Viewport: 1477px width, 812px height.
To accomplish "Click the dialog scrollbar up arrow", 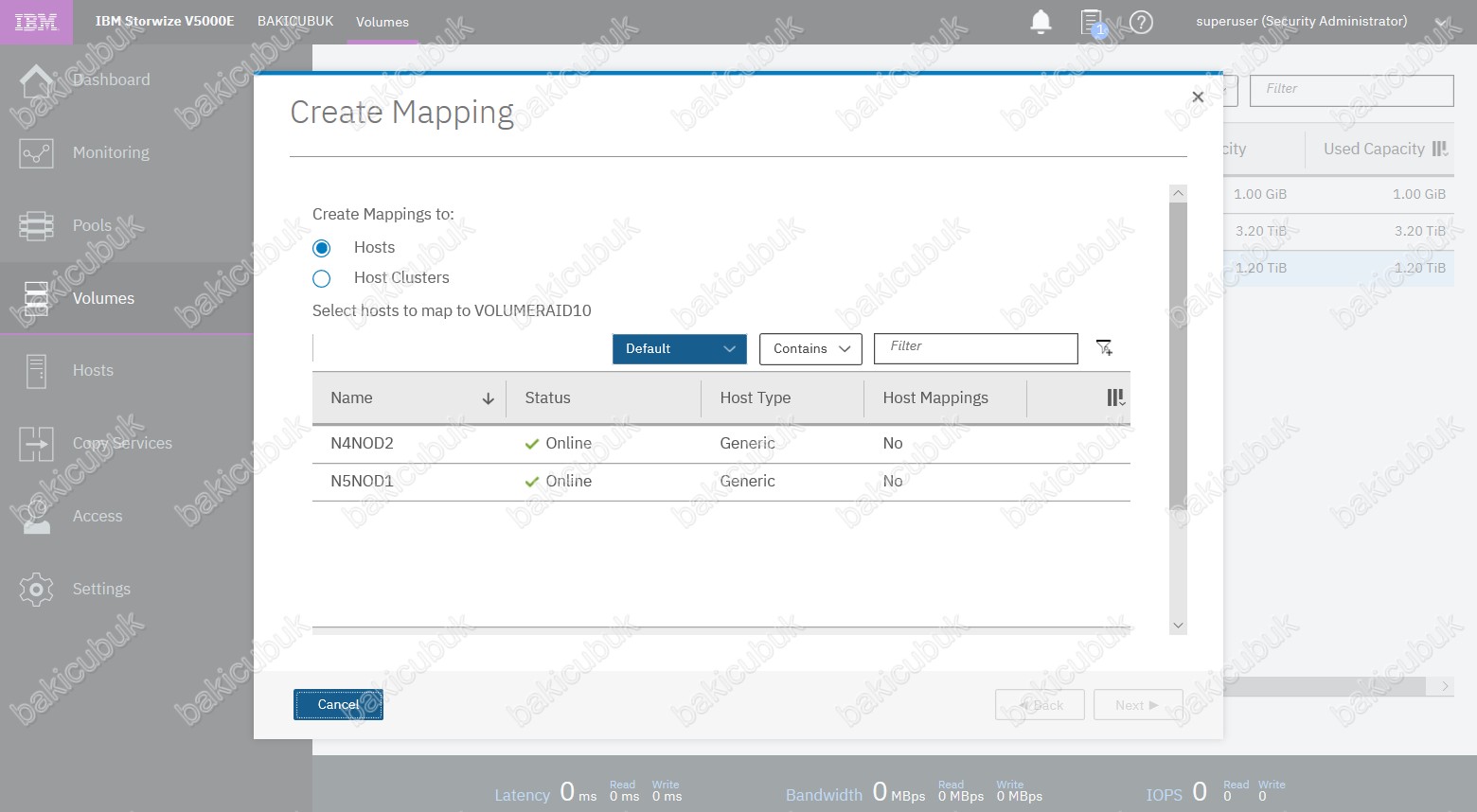I will pos(1178,193).
